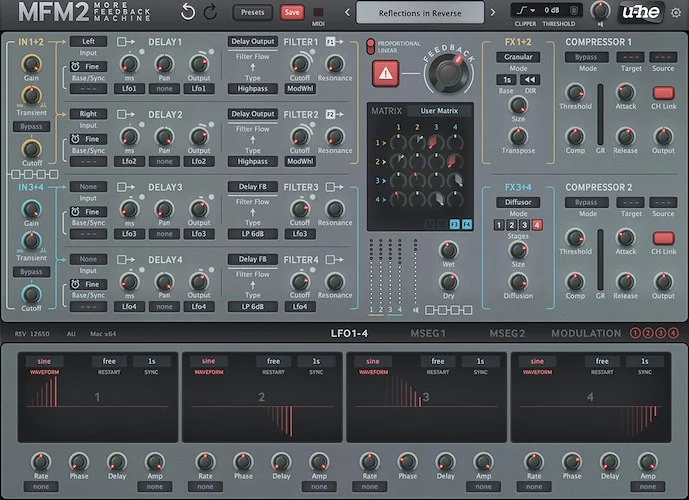Click the MIDI indicator icon
Image resolution: width=689 pixels, height=500 pixels.
point(318,12)
